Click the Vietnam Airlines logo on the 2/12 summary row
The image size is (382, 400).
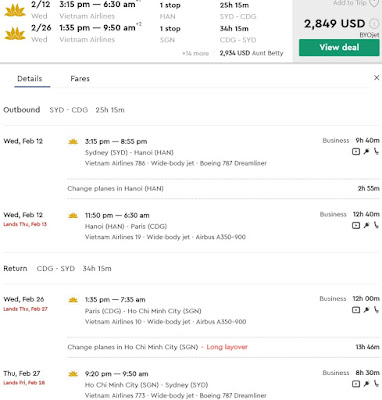click(15, 10)
